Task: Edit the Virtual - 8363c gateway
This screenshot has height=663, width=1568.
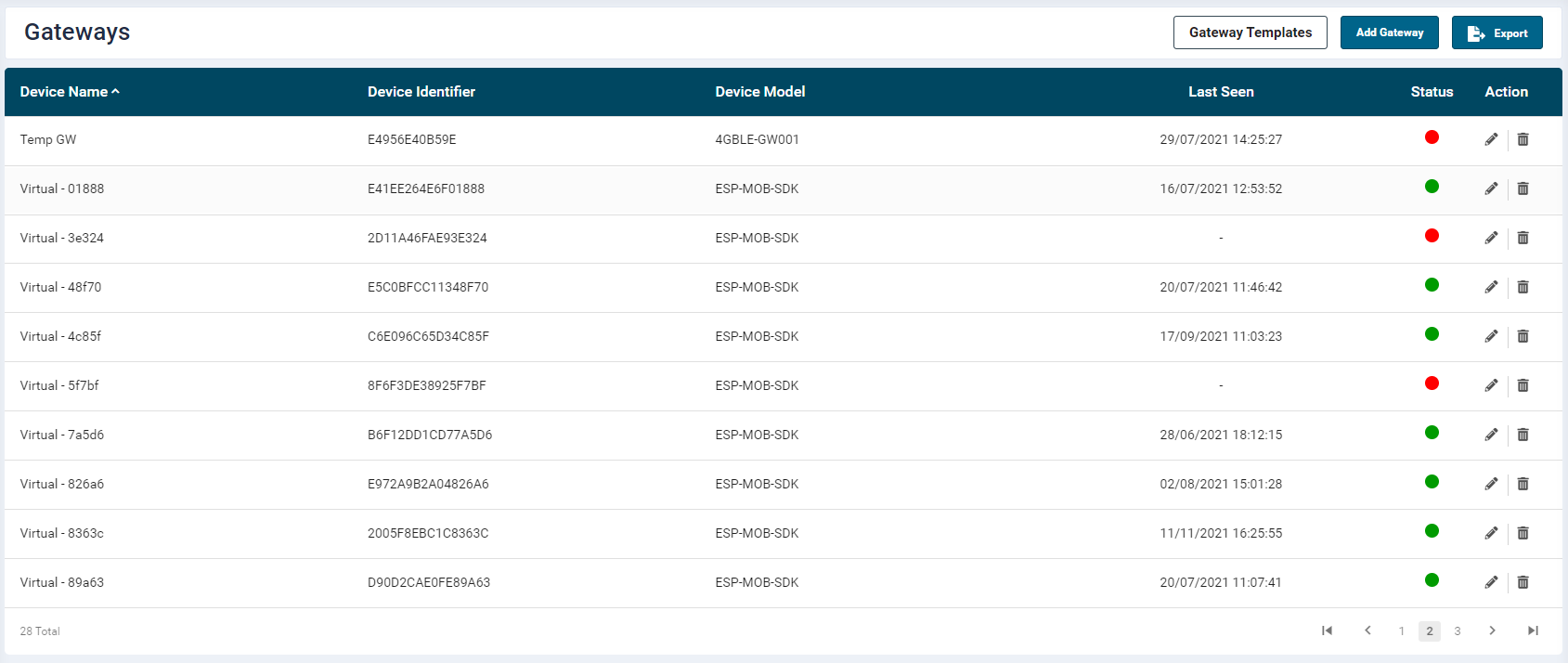Action: click(1491, 533)
